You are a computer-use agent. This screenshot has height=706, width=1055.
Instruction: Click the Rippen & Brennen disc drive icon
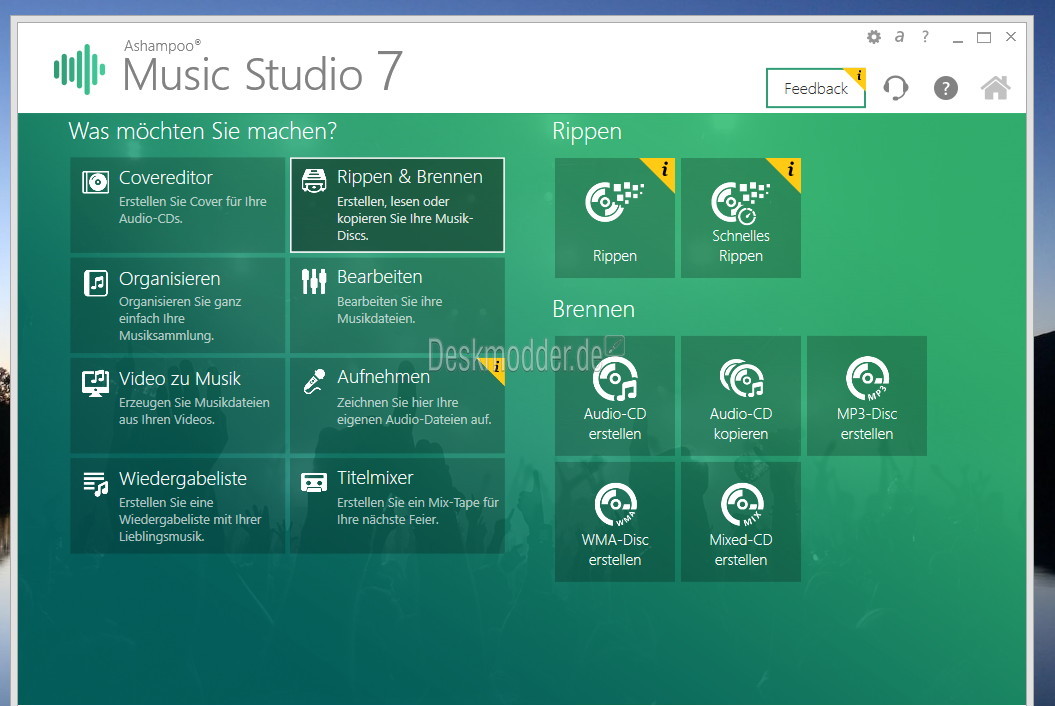pos(314,180)
